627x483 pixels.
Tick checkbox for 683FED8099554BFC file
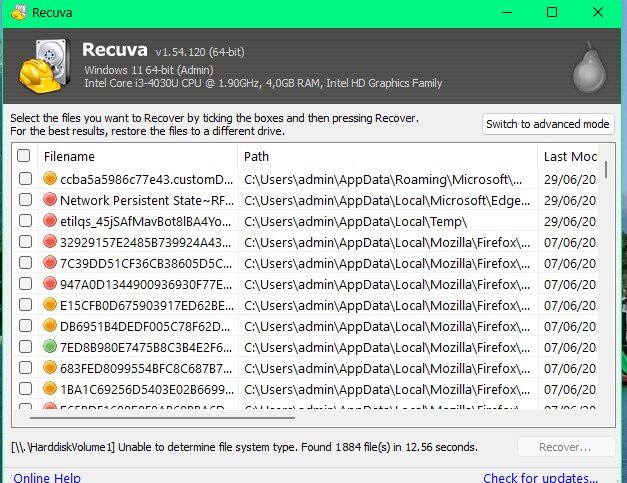click(x=26, y=367)
